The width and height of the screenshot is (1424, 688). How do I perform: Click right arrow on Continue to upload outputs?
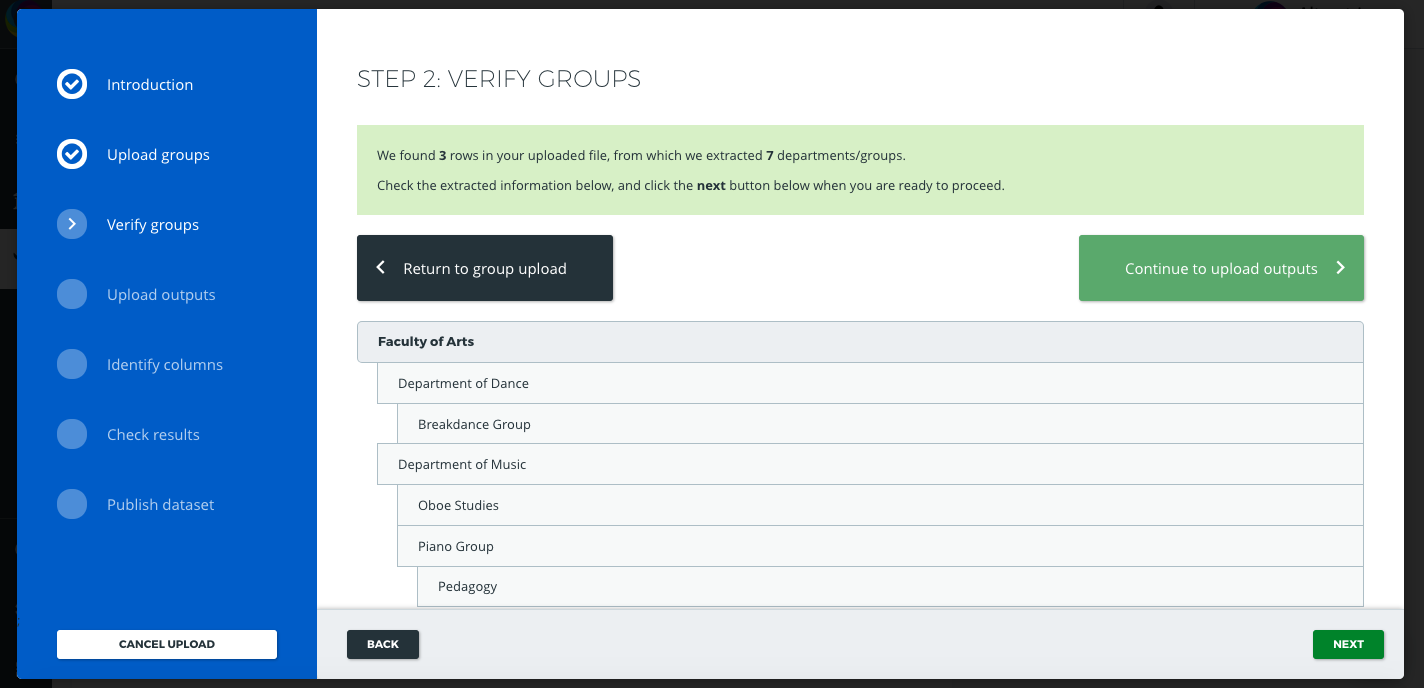coord(1341,268)
